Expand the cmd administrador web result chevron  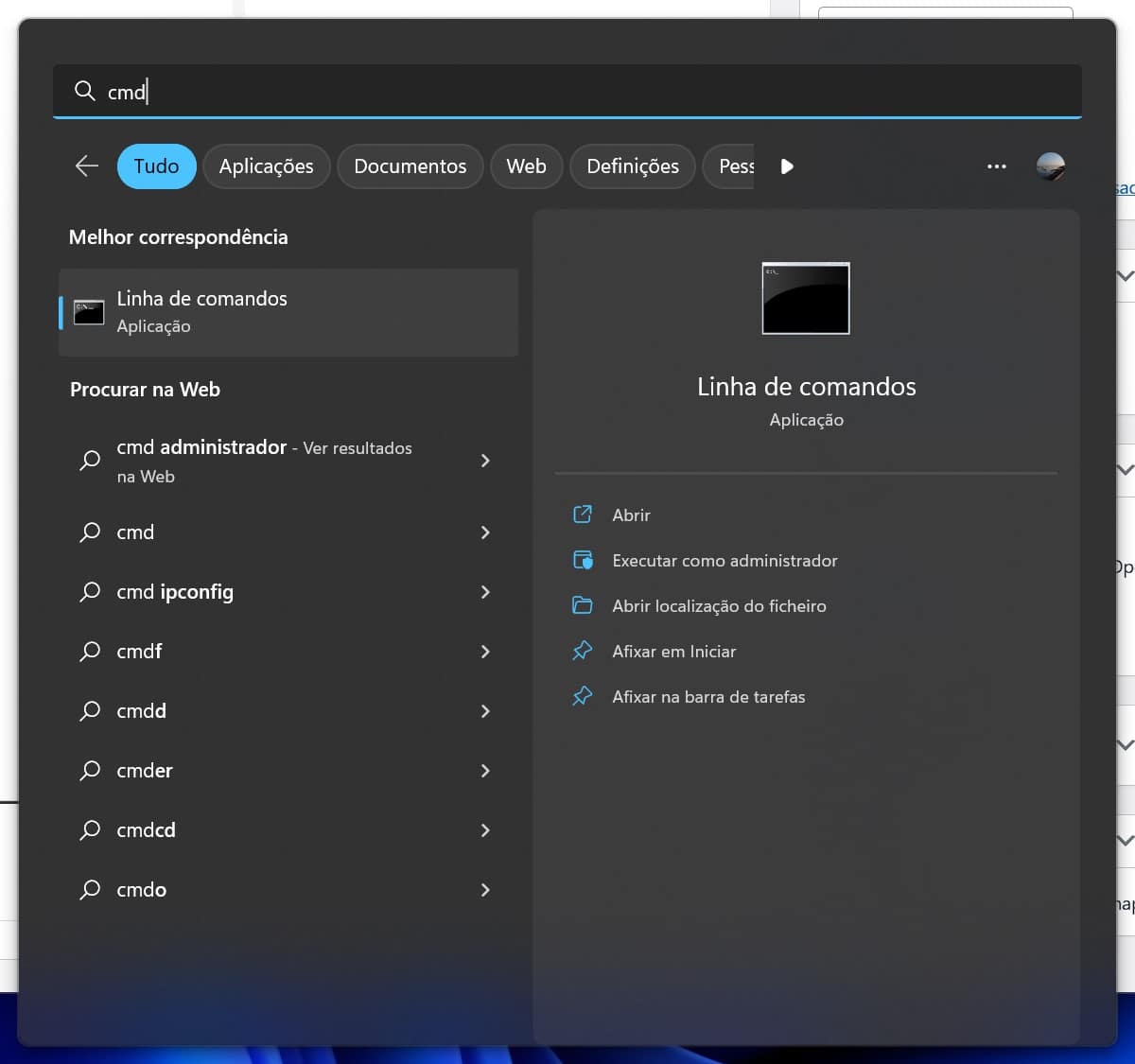[485, 461]
